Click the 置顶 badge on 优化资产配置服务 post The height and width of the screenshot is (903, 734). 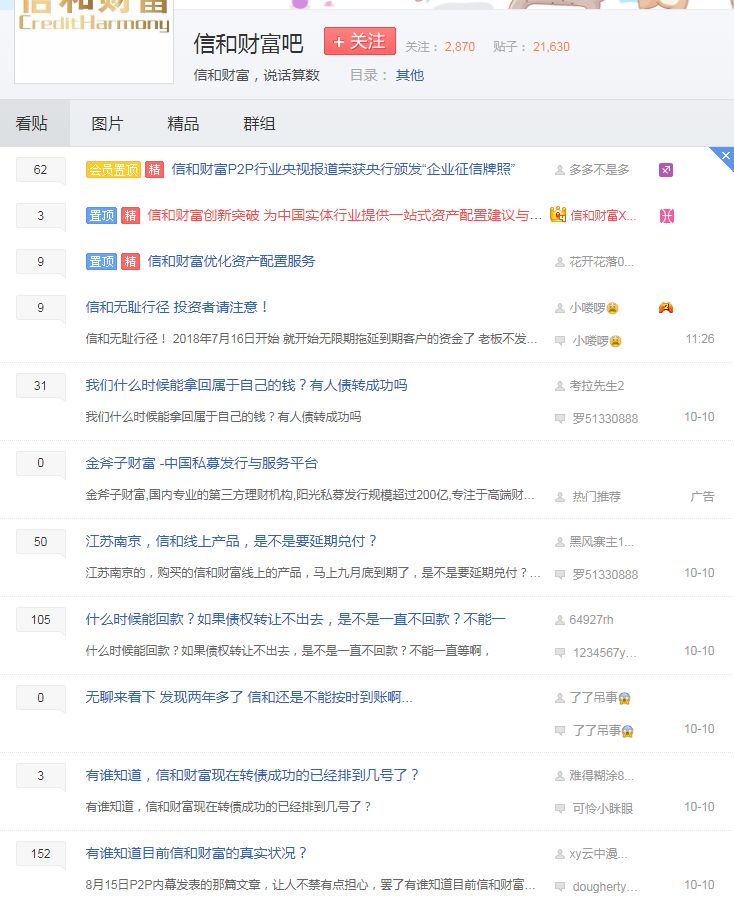pos(101,261)
